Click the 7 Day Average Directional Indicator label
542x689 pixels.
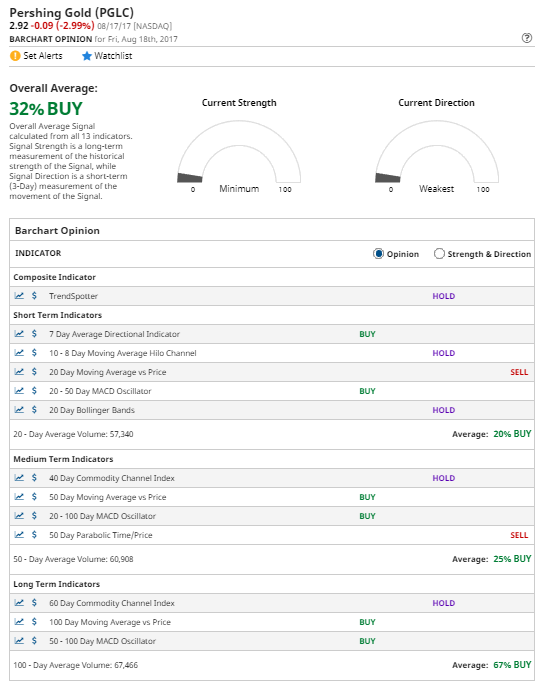pyautogui.click(x=114, y=334)
